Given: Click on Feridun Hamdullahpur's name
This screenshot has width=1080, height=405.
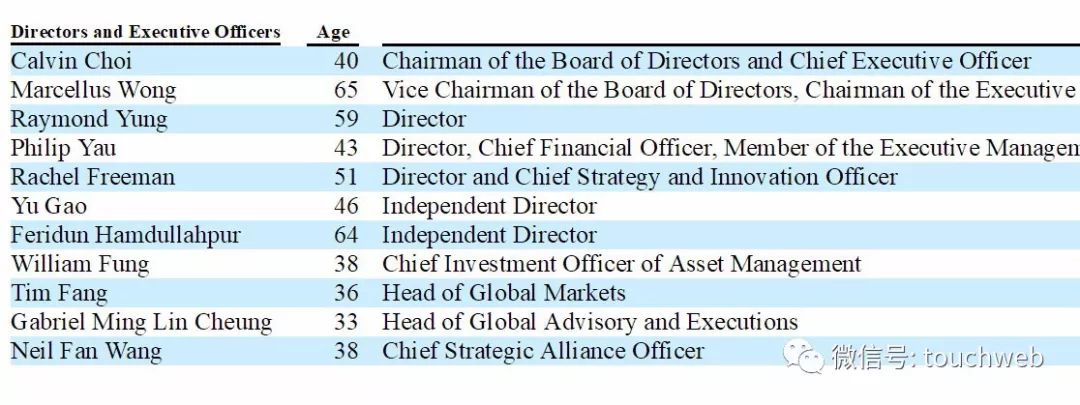Looking at the screenshot, I should click(125, 236).
